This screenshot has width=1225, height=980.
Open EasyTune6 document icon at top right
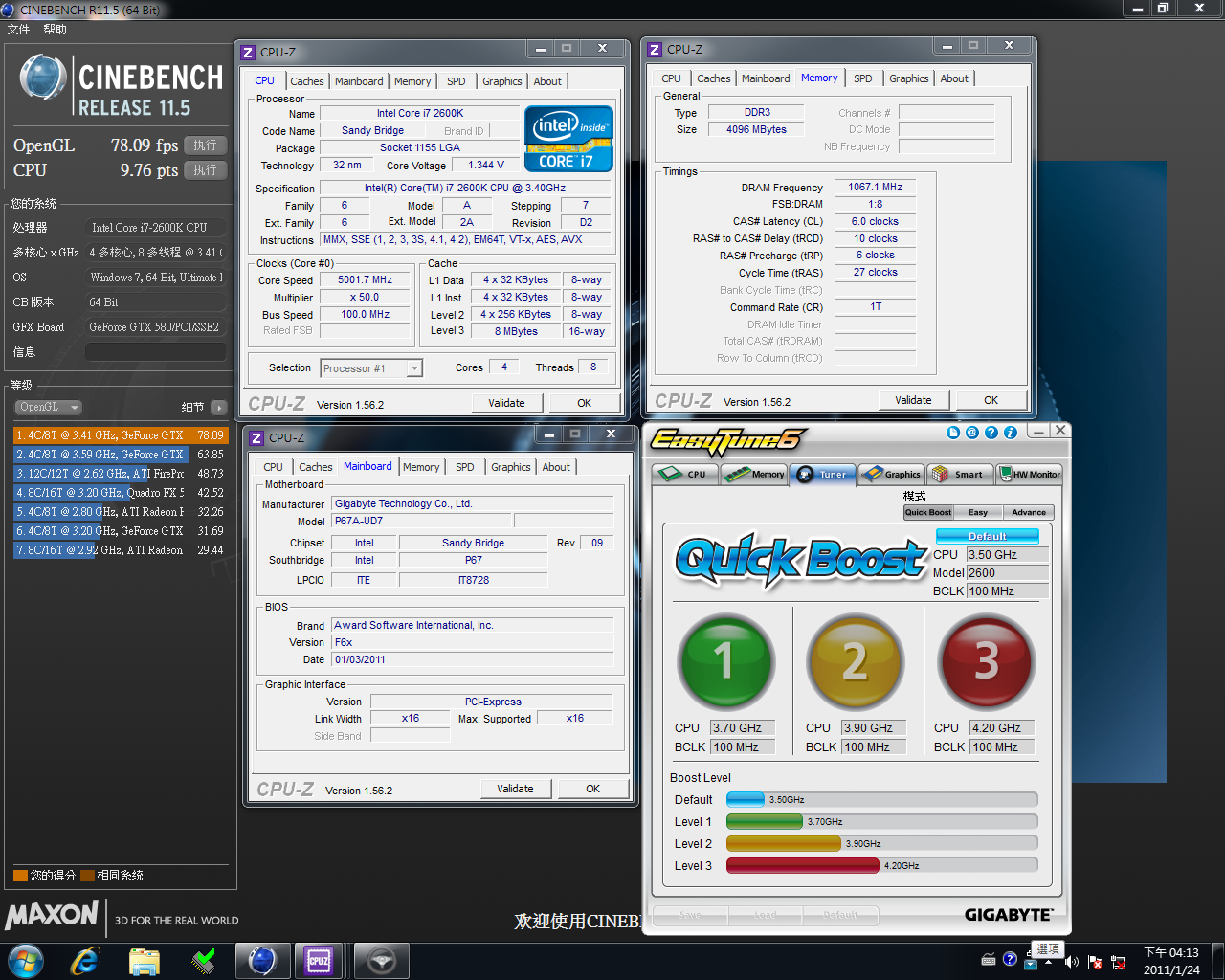953,433
